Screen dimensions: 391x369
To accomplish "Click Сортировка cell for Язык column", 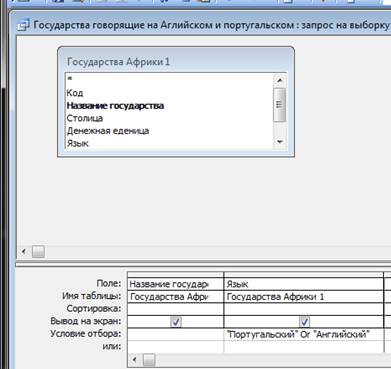I will [x=304, y=309].
